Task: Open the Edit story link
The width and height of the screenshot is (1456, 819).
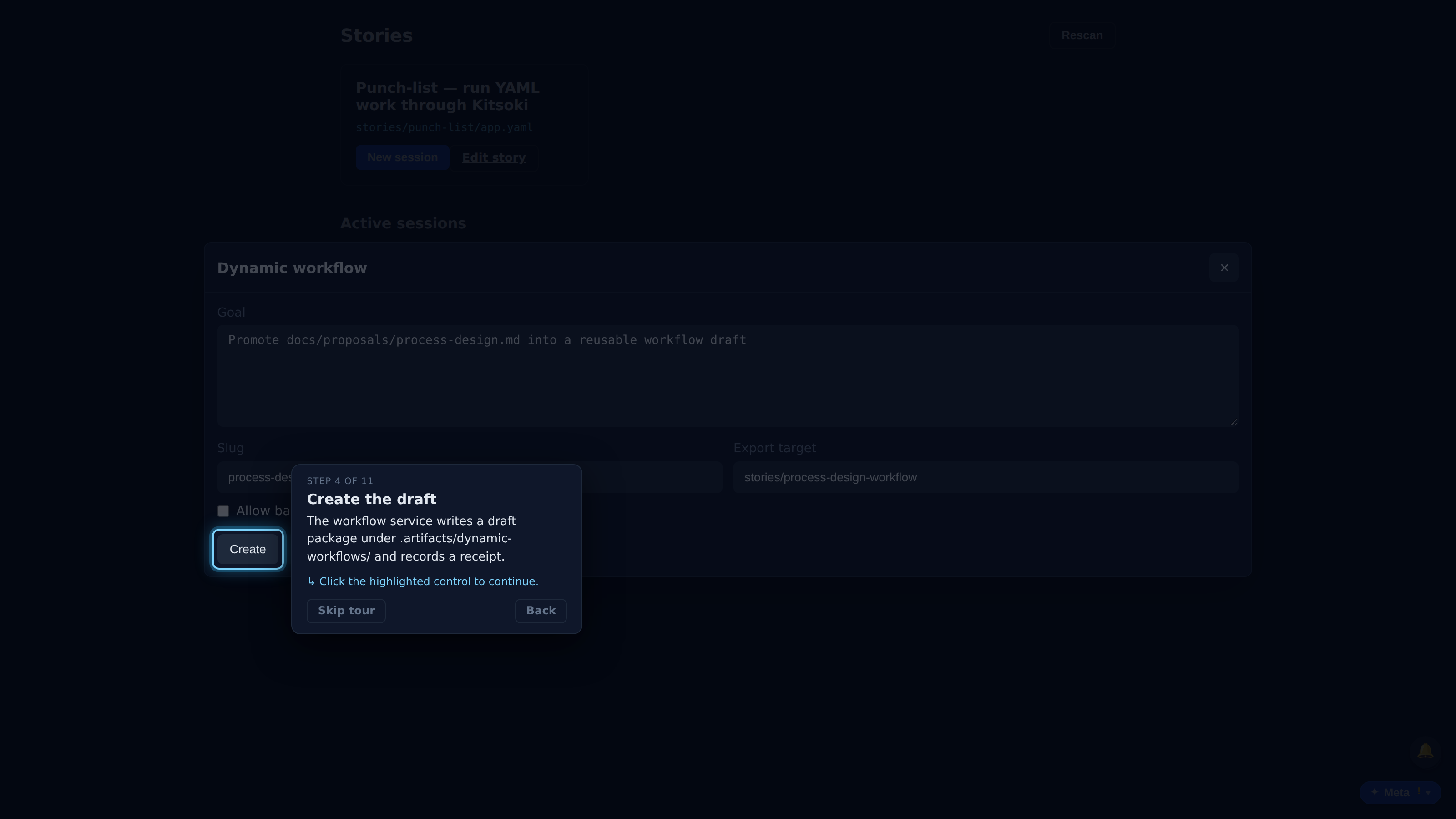Action: tap(494, 158)
